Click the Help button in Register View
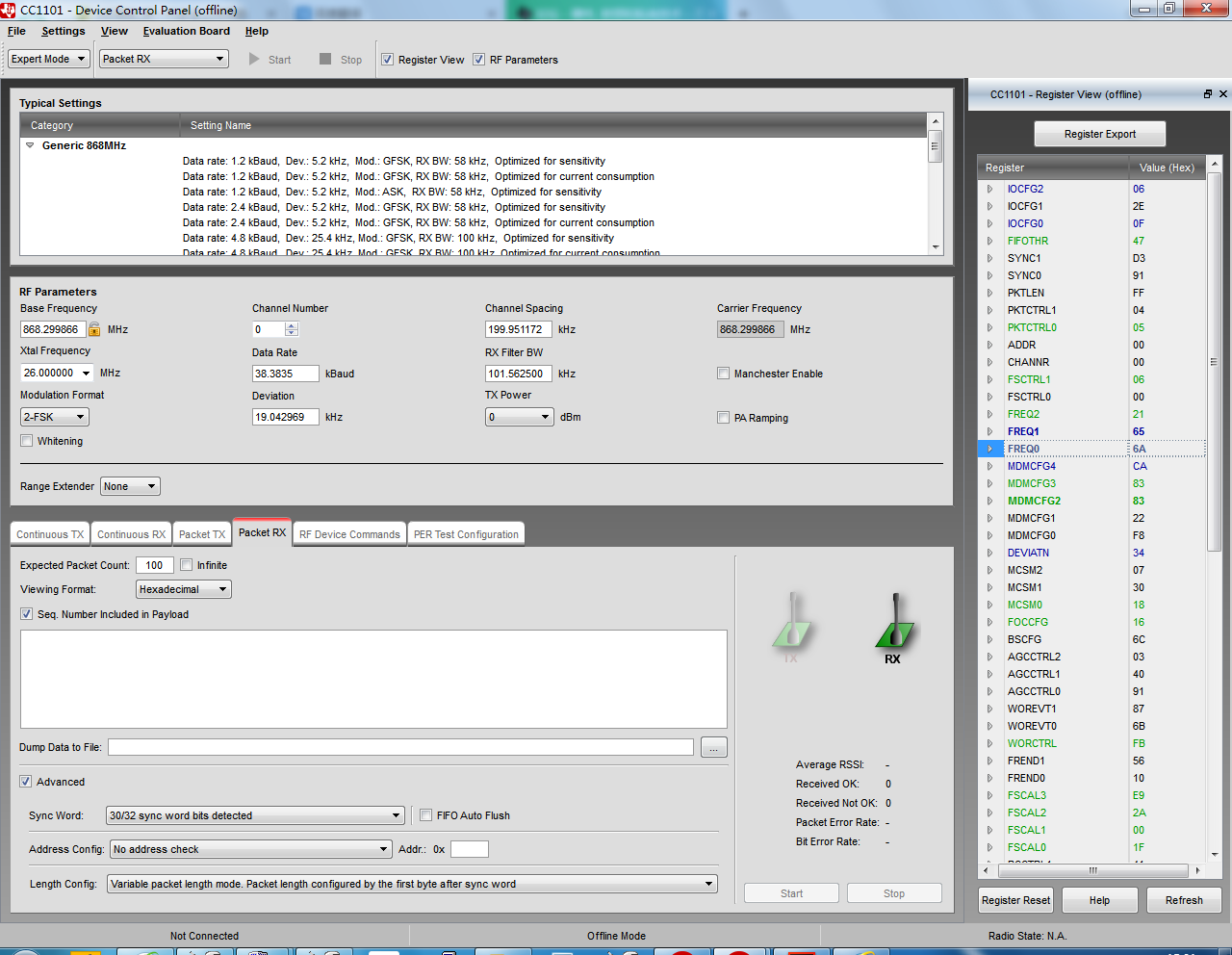The width and height of the screenshot is (1232, 955). pyautogui.click(x=1100, y=900)
